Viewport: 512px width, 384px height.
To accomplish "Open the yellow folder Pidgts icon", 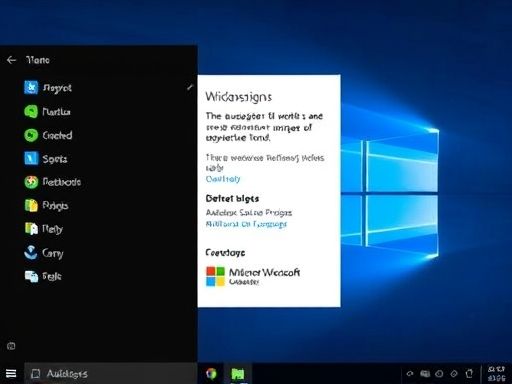I will pyautogui.click(x=31, y=206).
